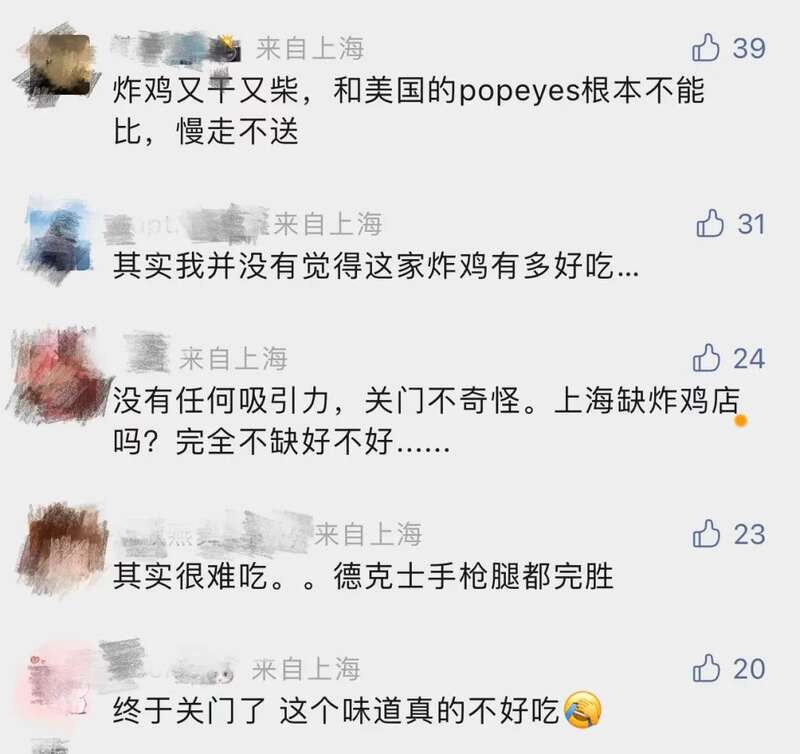This screenshot has height=754, width=800.
Task: Tap thumbs-up on the 31-like comment
Action: (710, 223)
